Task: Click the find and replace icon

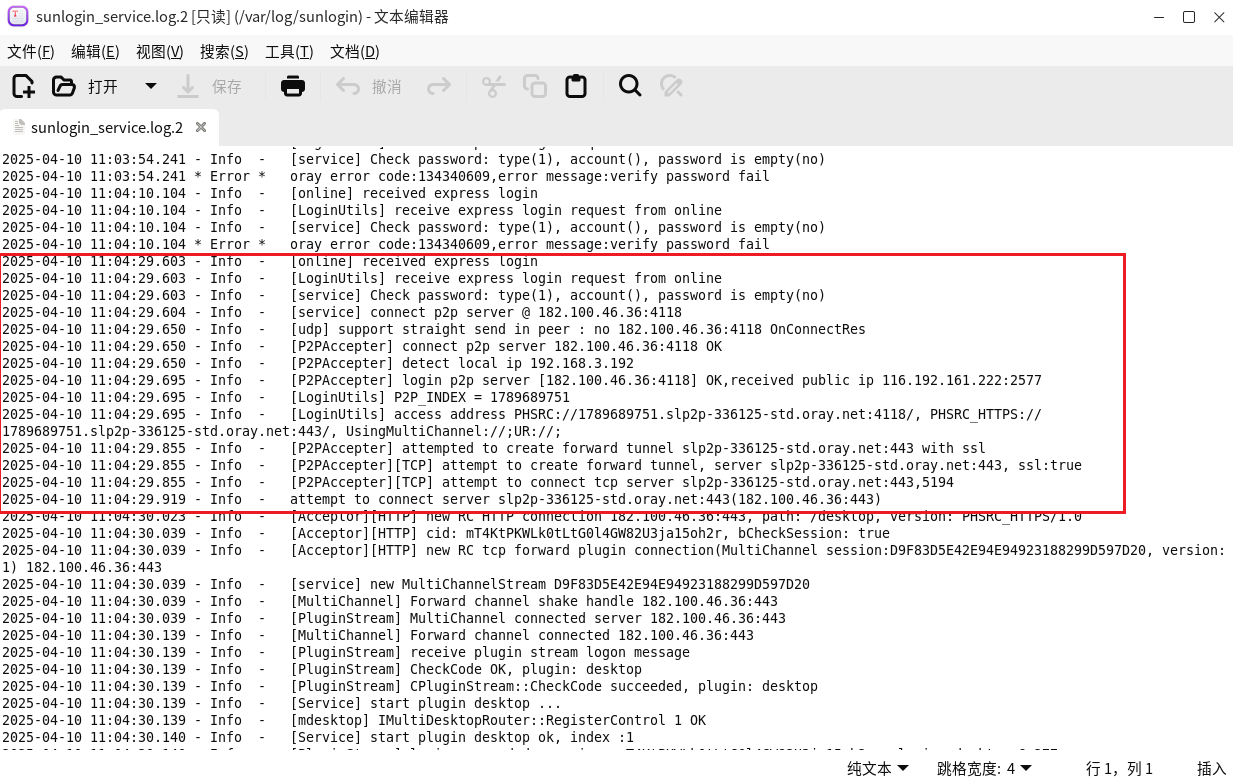Action: pos(672,86)
